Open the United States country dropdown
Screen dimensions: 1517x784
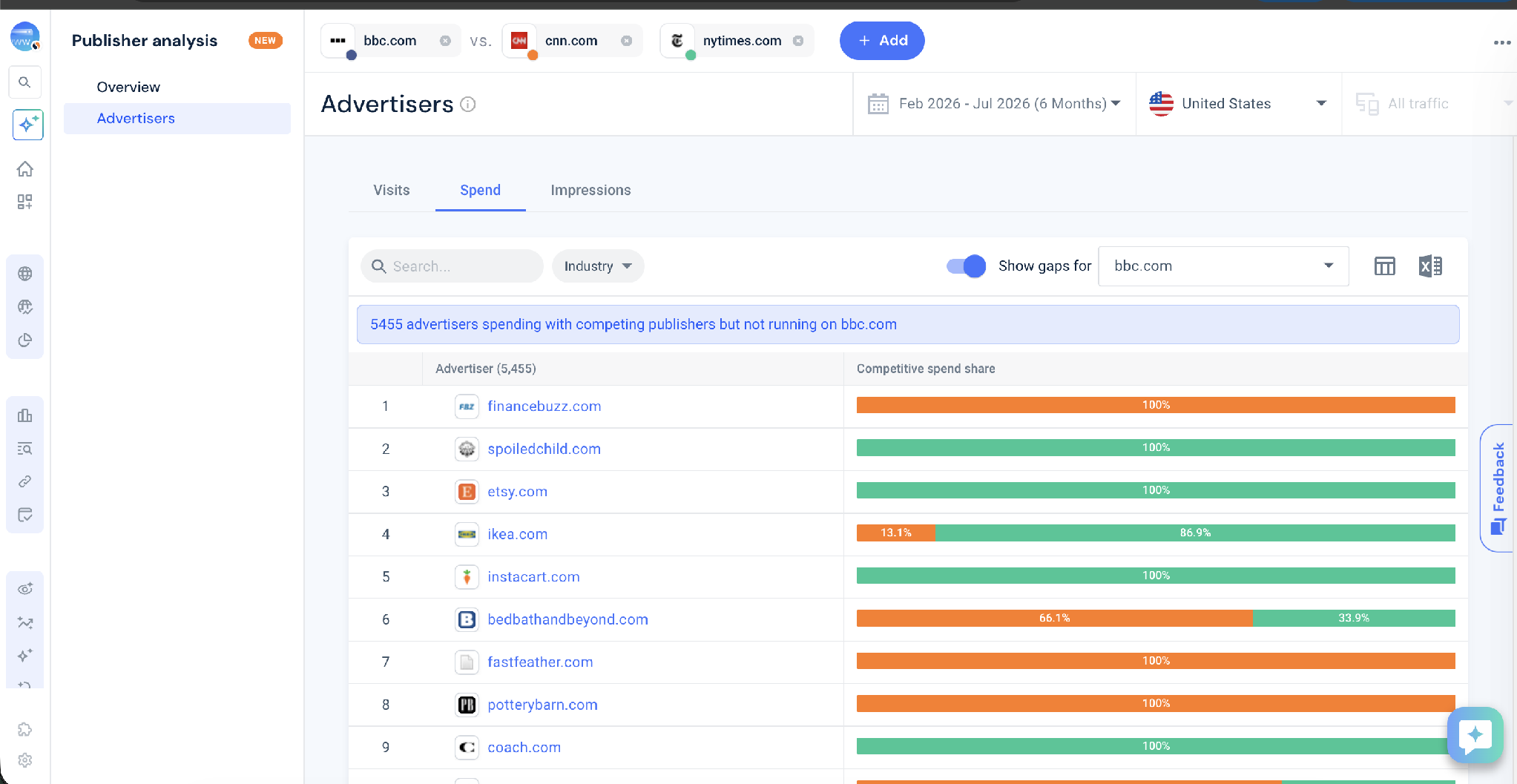point(1238,104)
